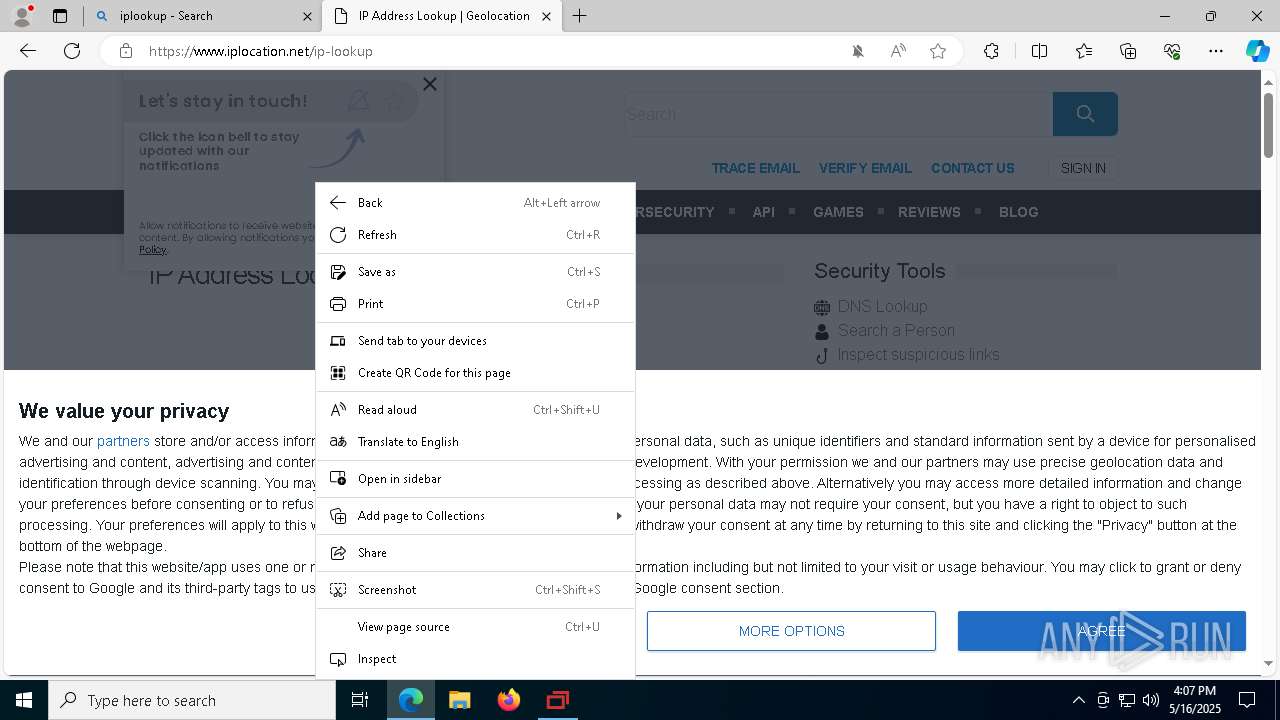Open the DNS Lookup security tool link
Viewport: 1280px width, 720px height.
(882, 306)
